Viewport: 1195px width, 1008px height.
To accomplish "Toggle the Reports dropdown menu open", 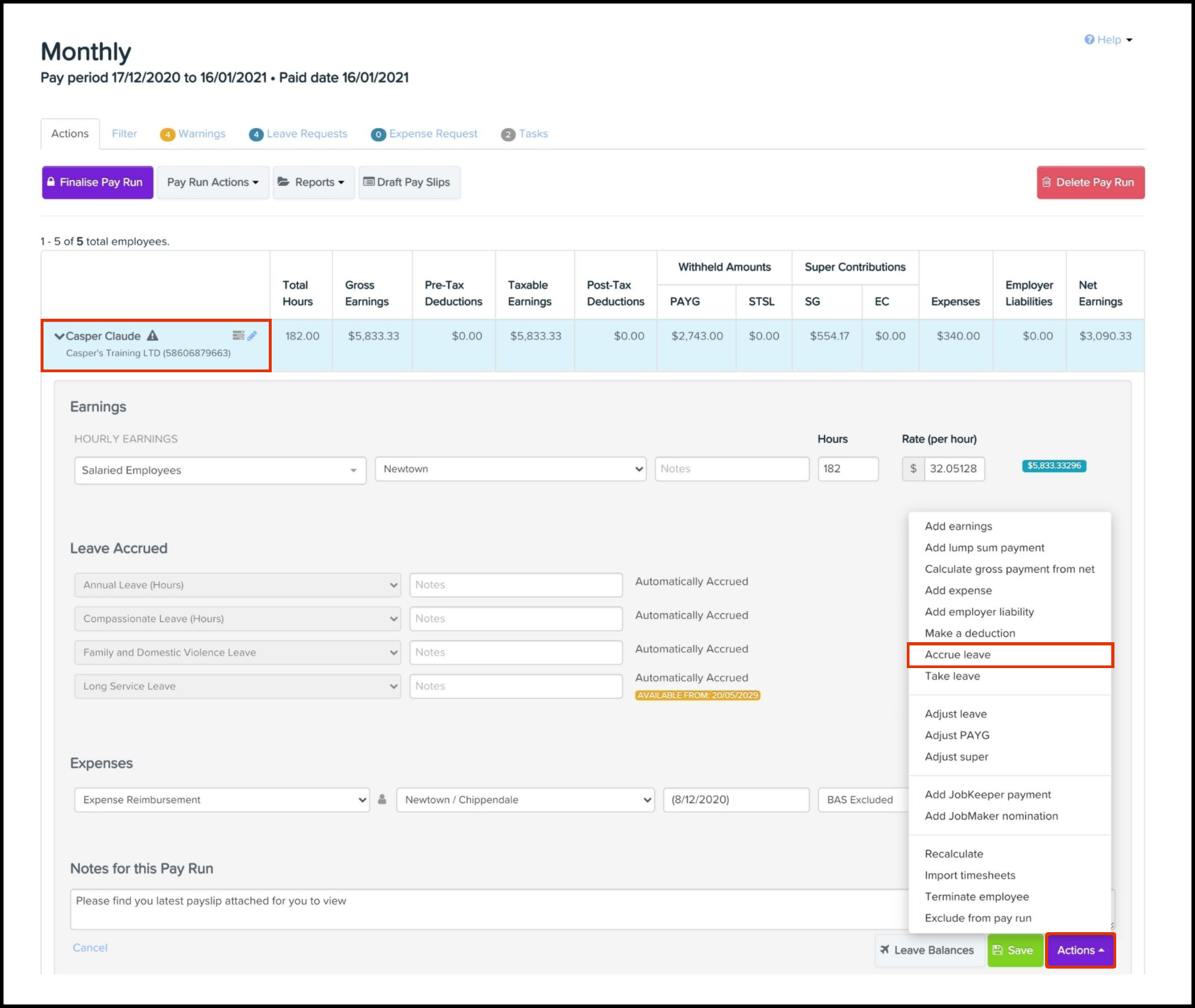I will coord(312,182).
